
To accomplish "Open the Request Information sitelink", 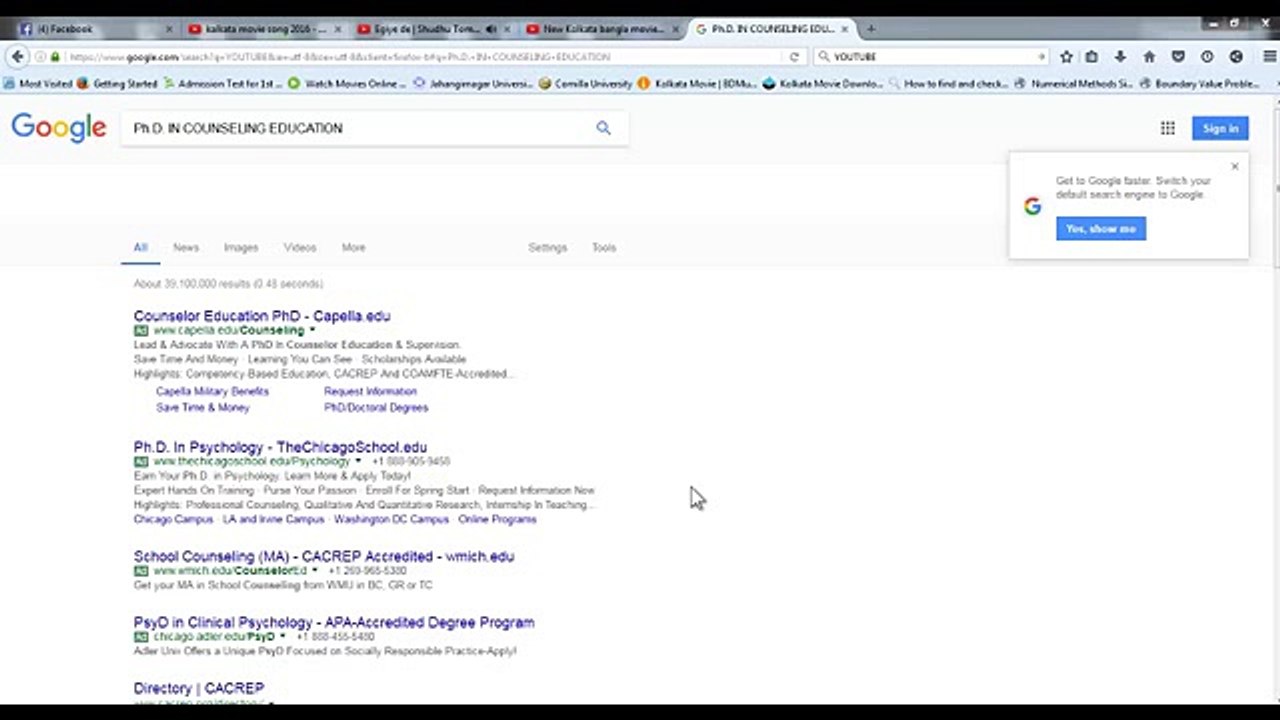I will click(x=370, y=392).
